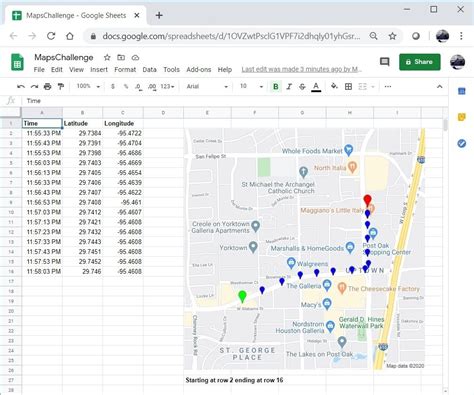Open the More toolbar options
This screenshot has height=395, width=474.
(388, 87)
